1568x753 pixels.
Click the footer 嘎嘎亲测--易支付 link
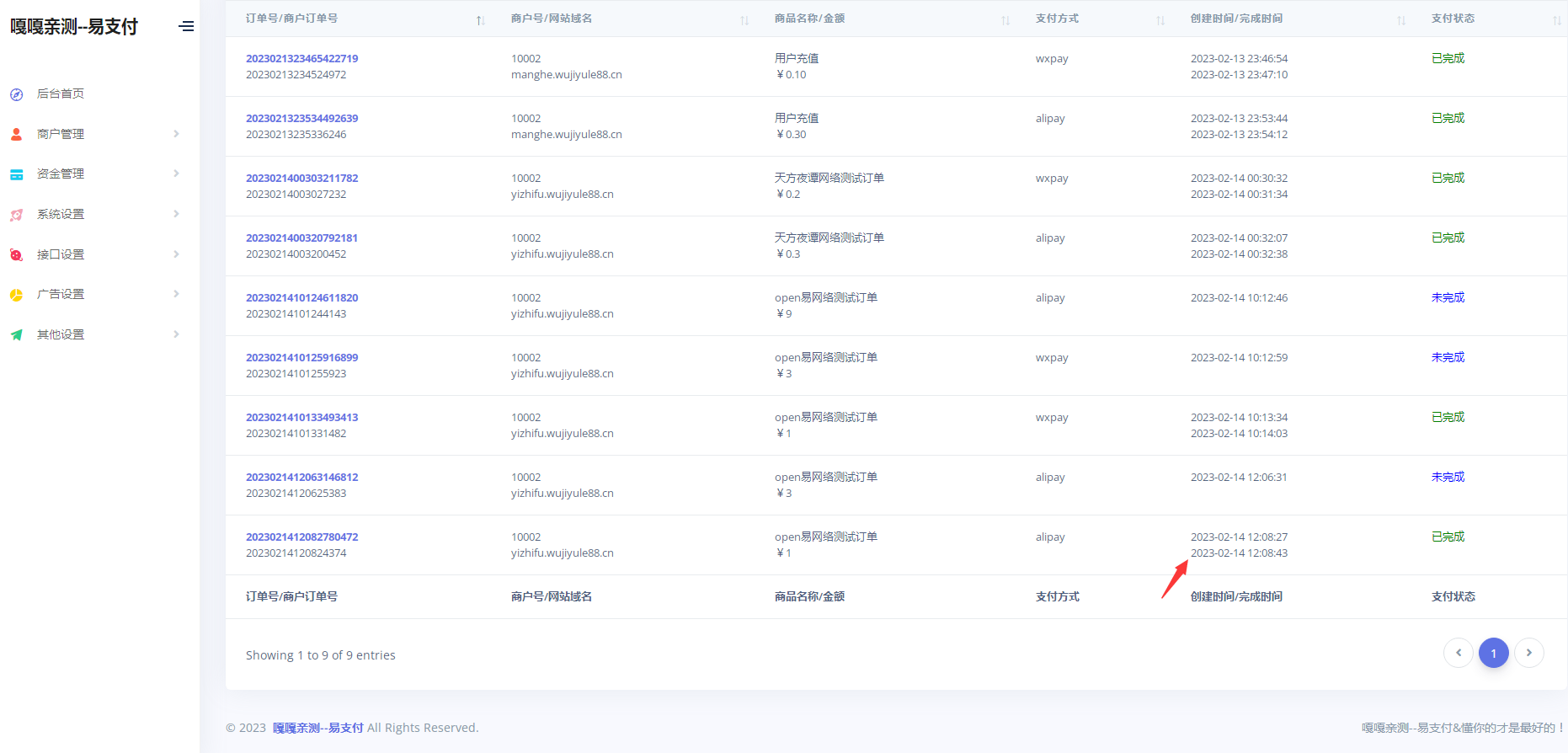[317, 728]
